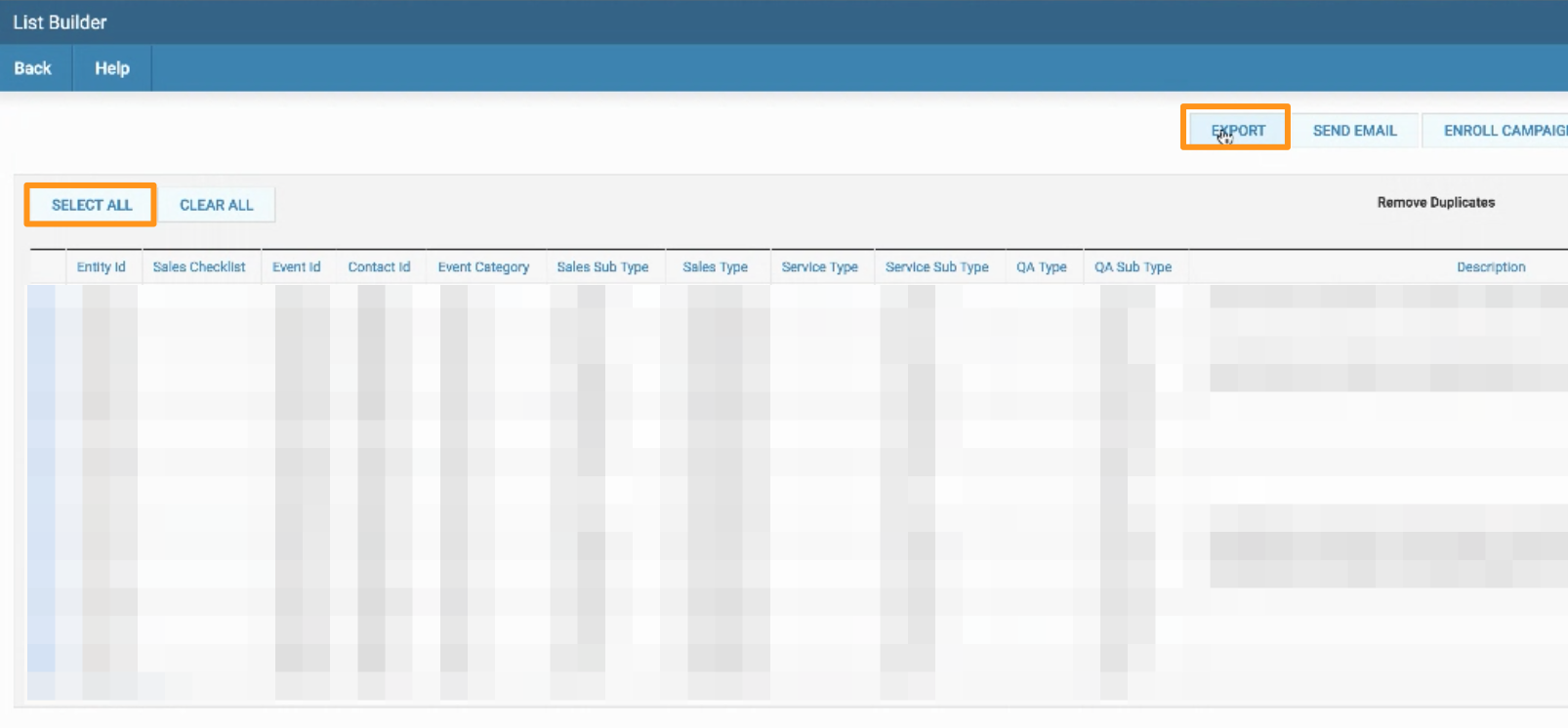Sort by the Sales Sub Type column
This screenshot has width=1568, height=728.
(602, 266)
